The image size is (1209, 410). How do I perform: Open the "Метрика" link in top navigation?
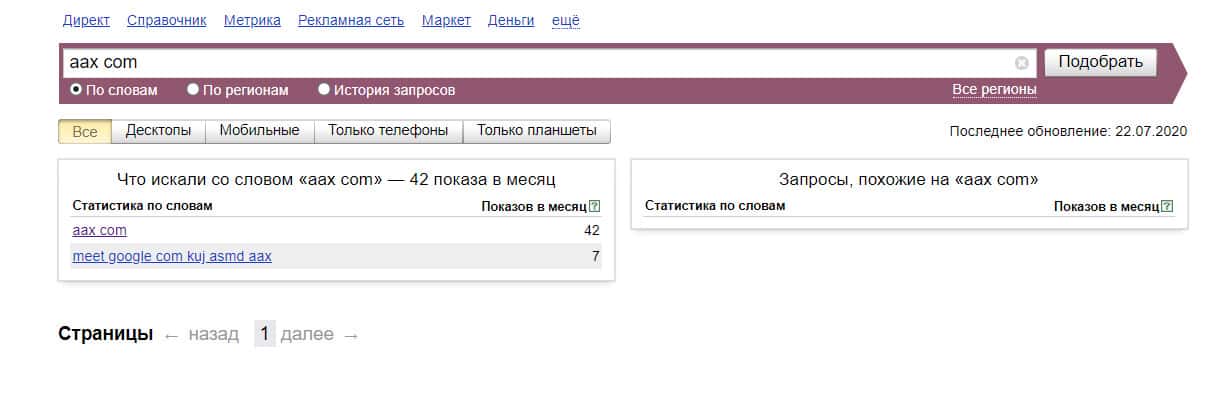[x=252, y=20]
